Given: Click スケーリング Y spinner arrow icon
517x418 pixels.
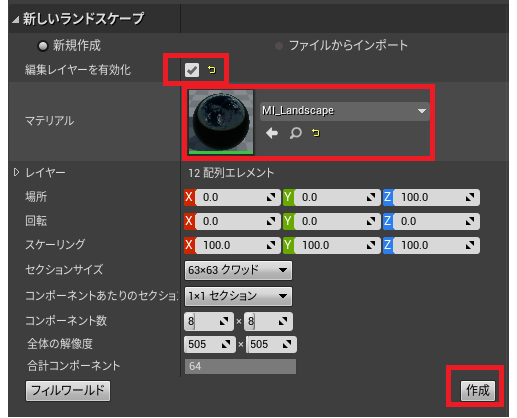Looking at the screenshot, I should pos(371,245).
